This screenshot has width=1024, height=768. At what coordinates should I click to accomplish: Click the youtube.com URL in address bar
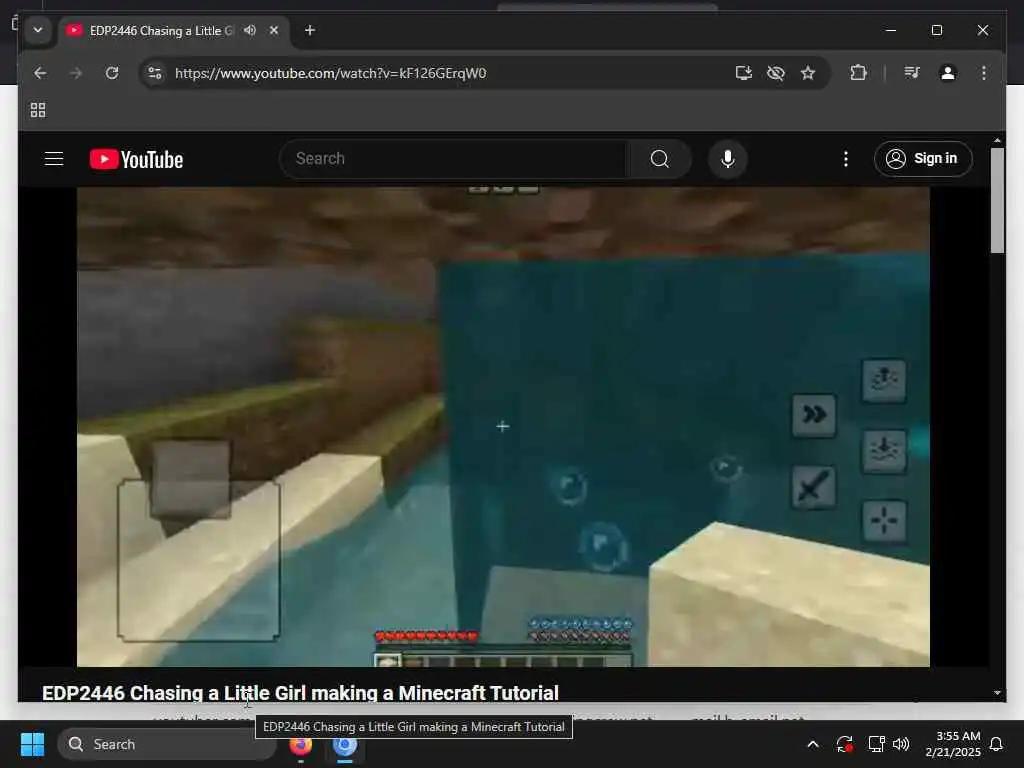[x=330, y=73]
